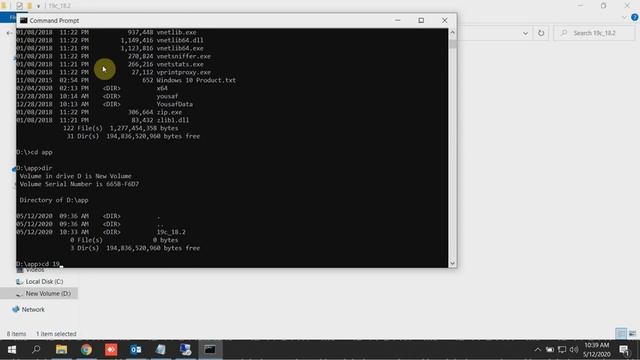Refresh the Explorer address bar
The height and width of the screenshot is (360, 640).
[541, 33]
